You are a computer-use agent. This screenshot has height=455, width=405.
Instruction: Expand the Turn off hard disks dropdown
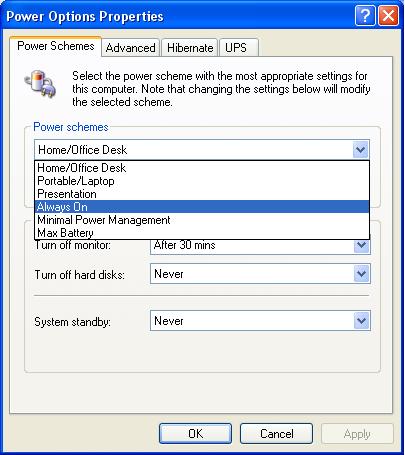[x=362, y=274]
